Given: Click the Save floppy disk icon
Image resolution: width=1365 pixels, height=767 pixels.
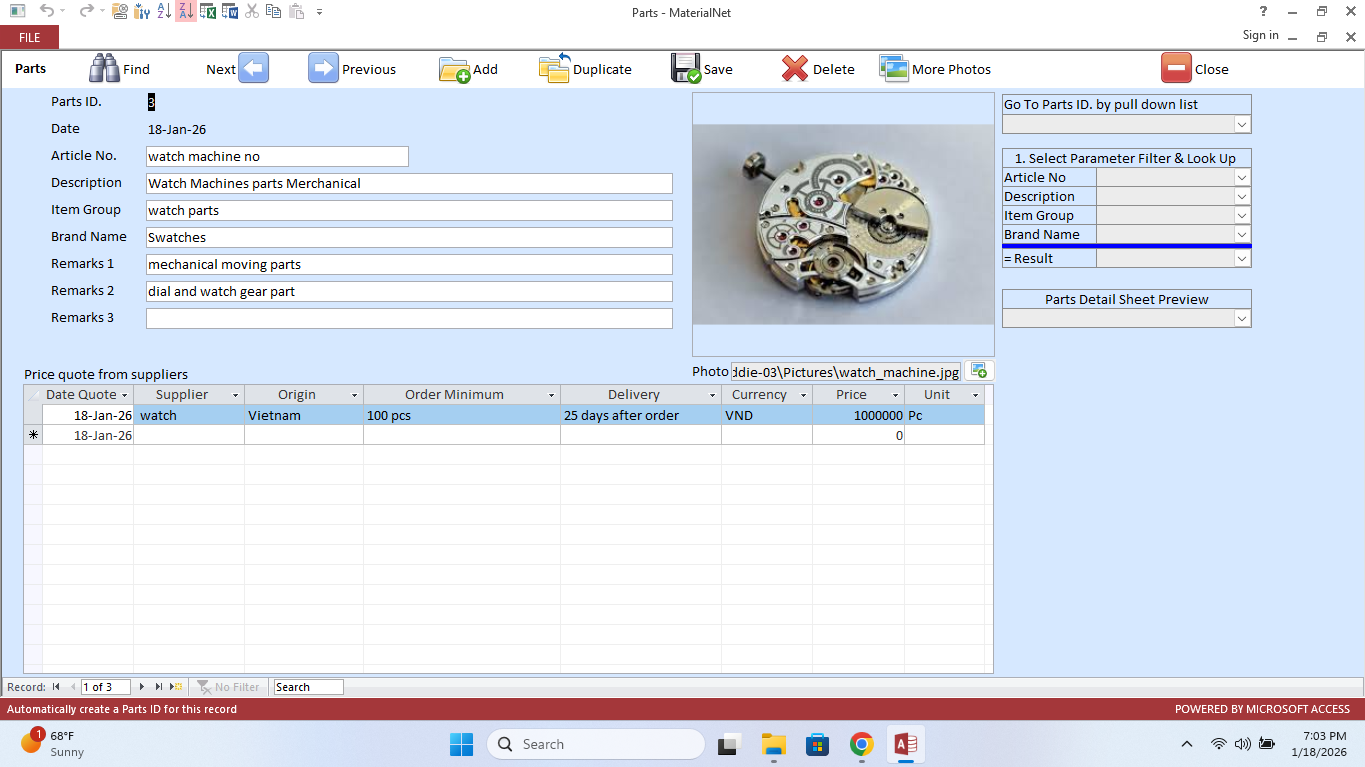Looking at the screenshot, I should click(686, 68).
